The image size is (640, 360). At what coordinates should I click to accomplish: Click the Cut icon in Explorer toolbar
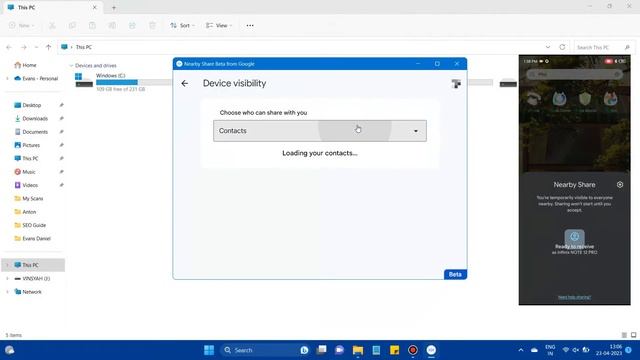(x=52, y=25)
